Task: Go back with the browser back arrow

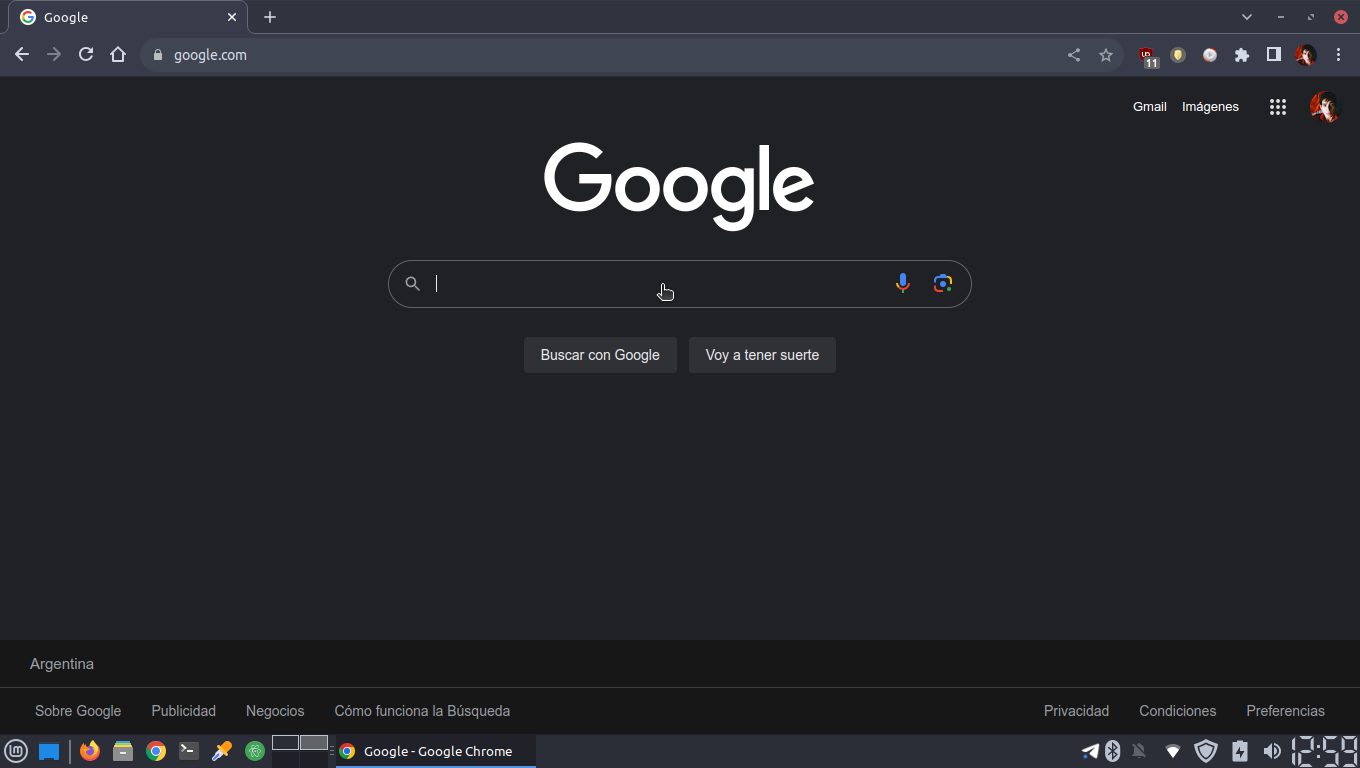Action: pos(22,55)
